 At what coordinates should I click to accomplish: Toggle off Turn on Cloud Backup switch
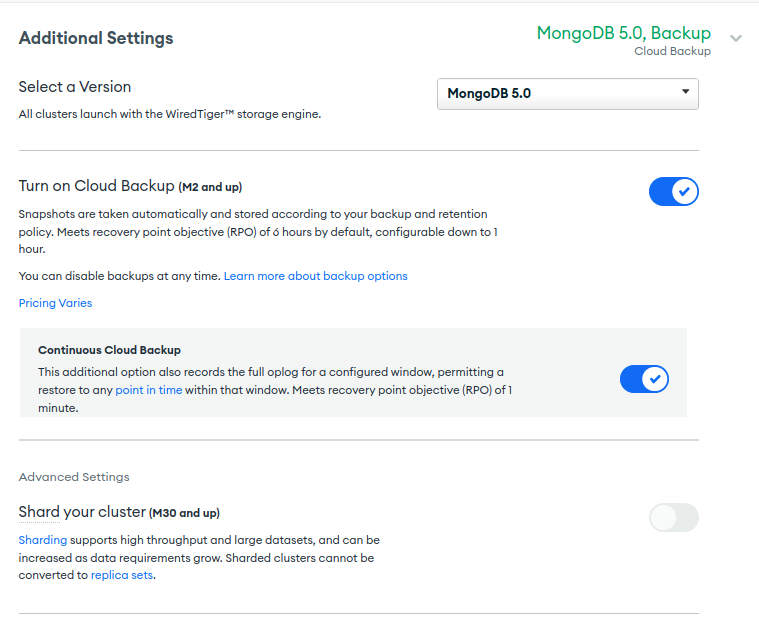tap(673, 192)
